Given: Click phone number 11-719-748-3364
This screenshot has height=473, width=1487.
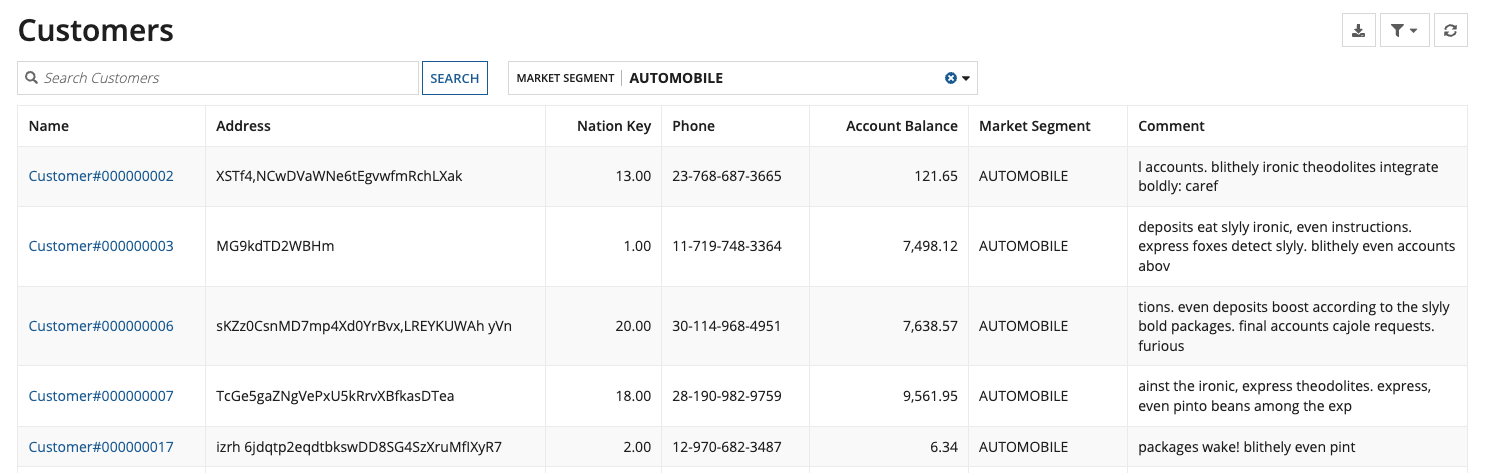Looking at the screenshot, I should click(x=727, y=246).
